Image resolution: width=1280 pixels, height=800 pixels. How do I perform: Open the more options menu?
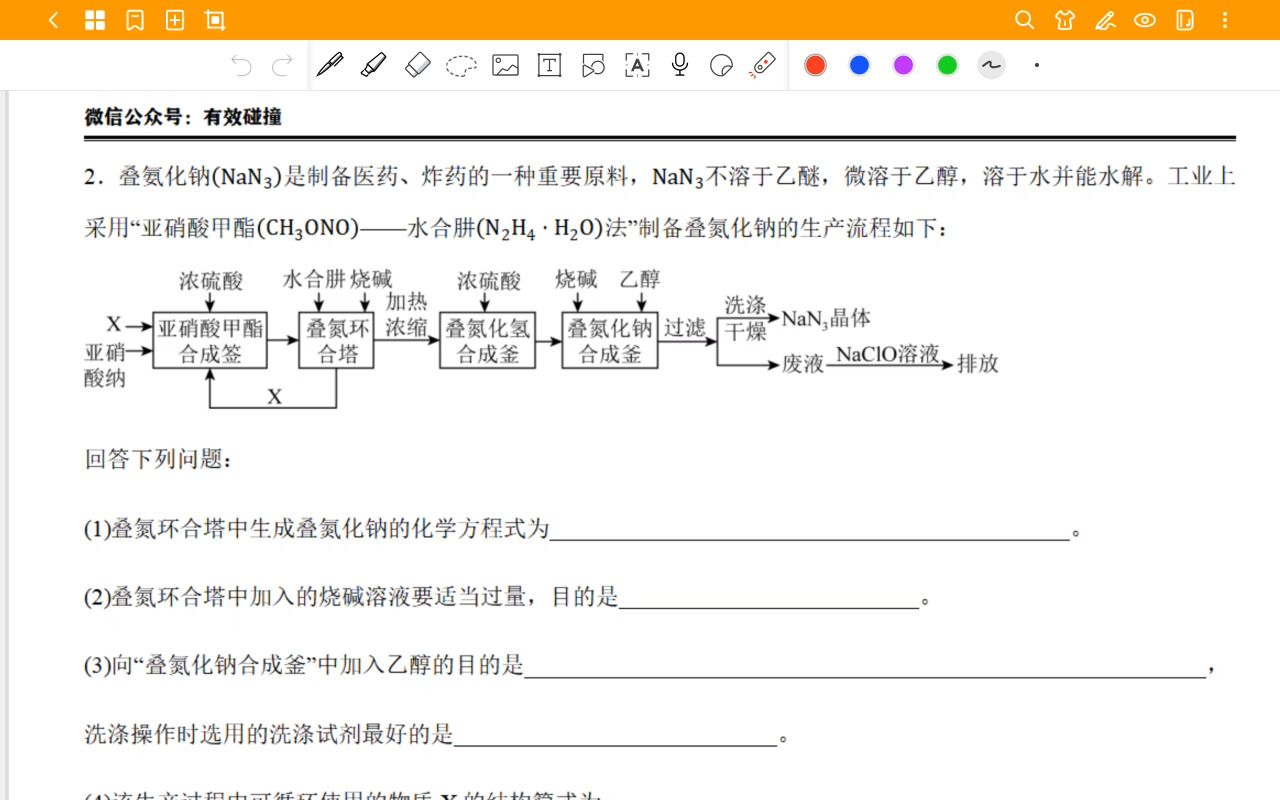click(1225, 20)
